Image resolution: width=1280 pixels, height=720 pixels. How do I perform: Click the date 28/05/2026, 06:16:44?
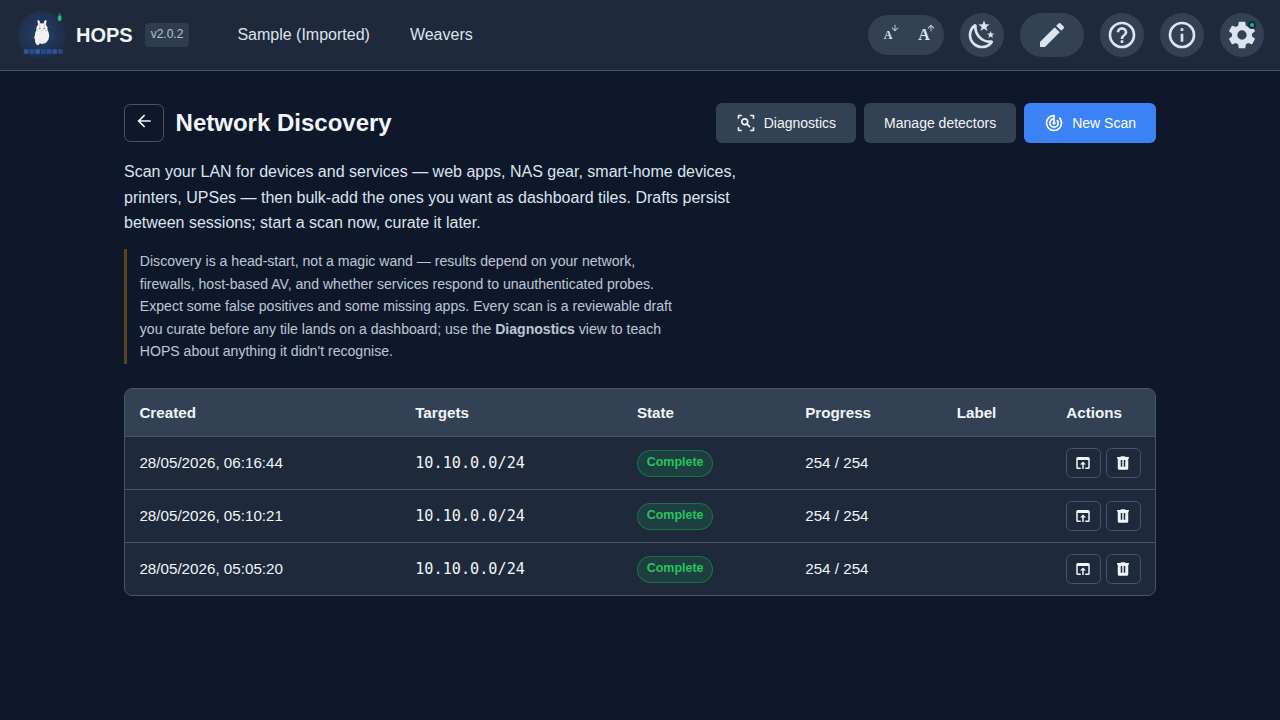(211, 463)
